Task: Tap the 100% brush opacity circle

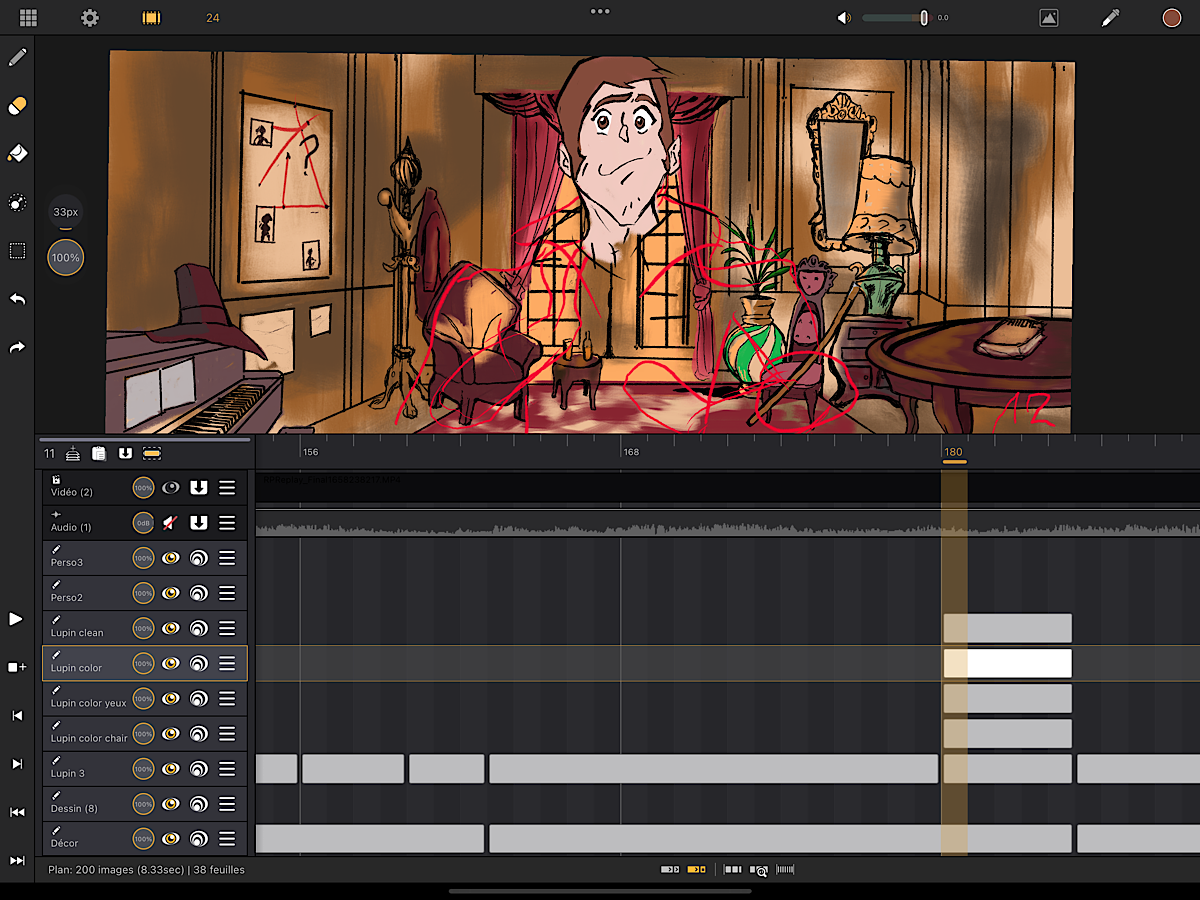Action: 66,258
